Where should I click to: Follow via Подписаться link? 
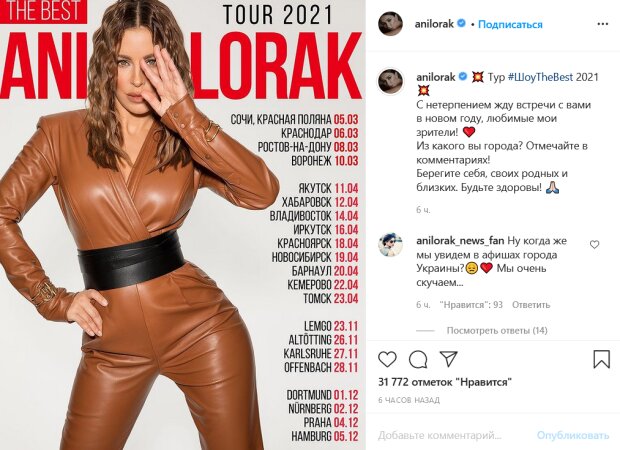point(510,25)
